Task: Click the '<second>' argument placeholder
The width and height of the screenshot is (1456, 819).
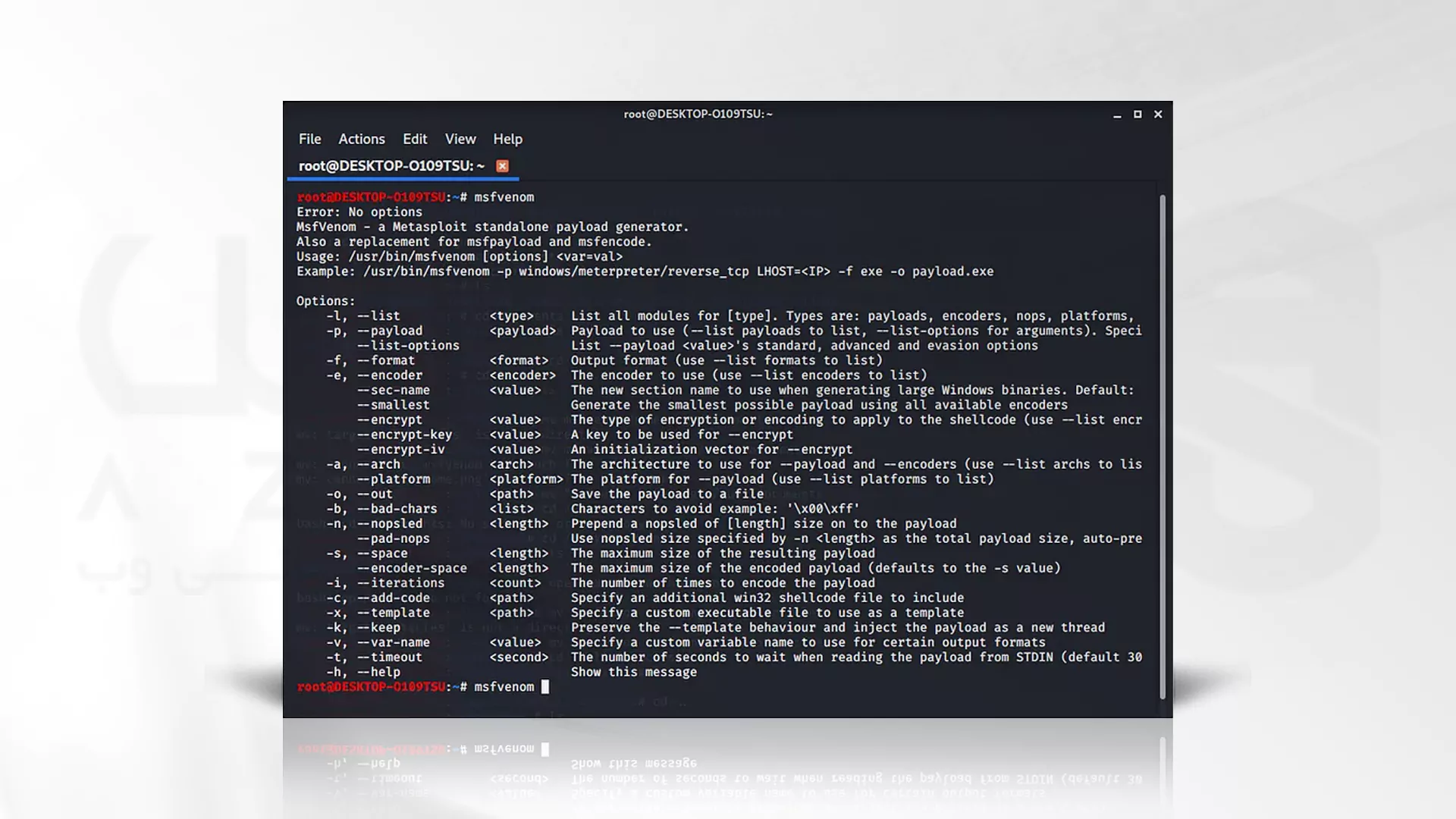Action: point(519,657)
